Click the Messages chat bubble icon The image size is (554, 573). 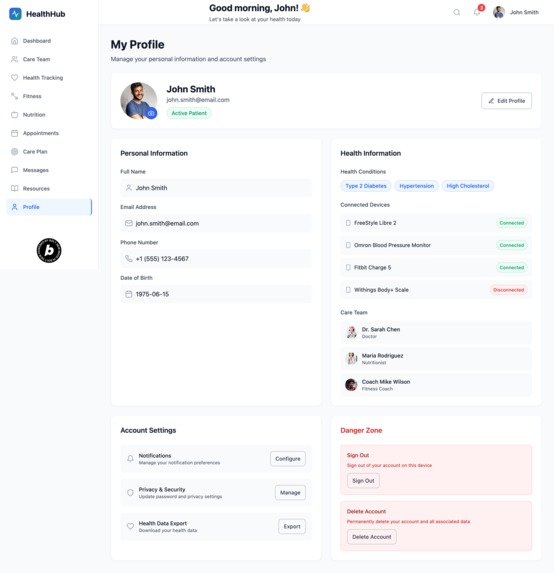(x=15, y=170)
